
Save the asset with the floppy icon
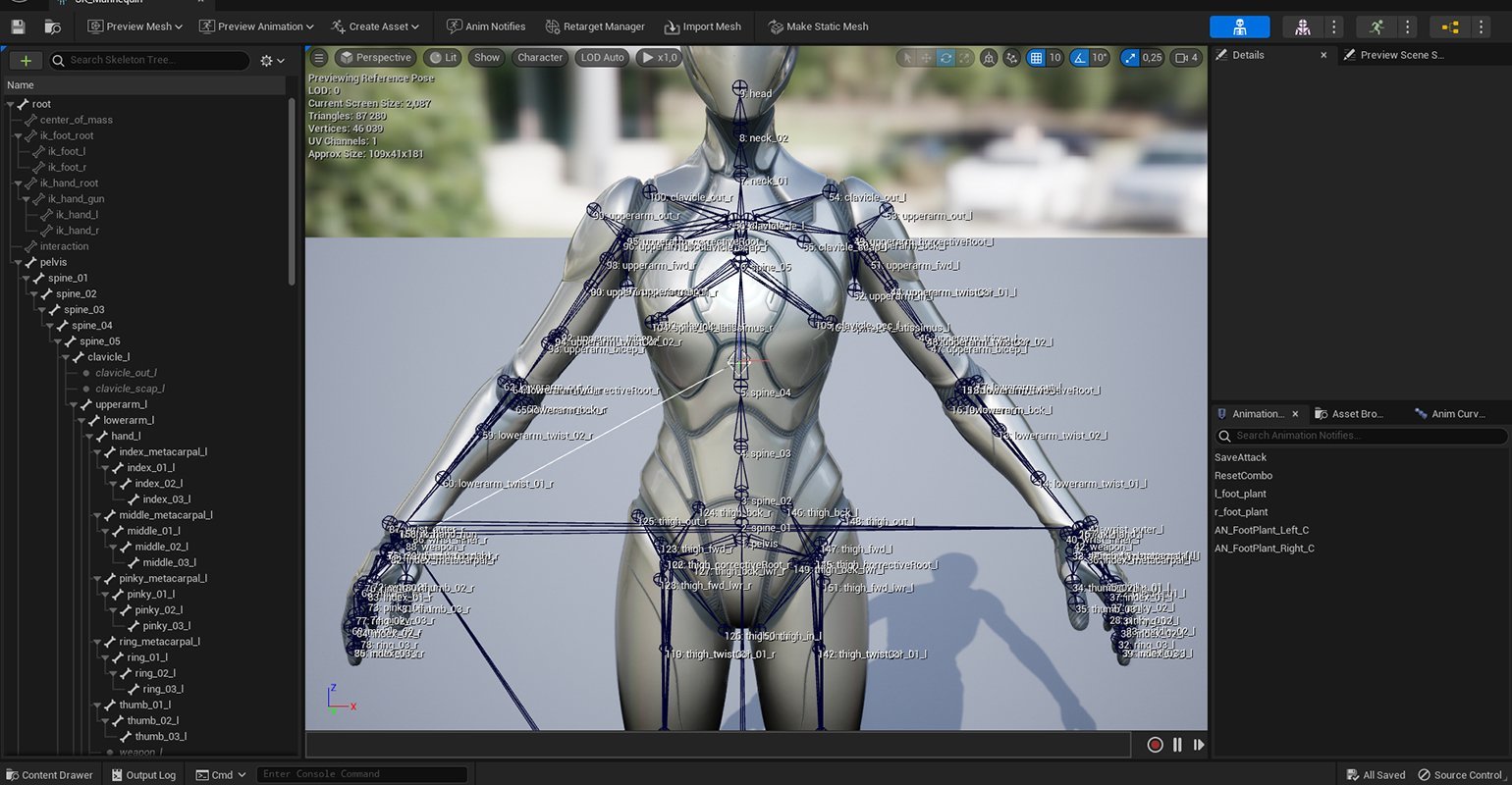point(18,26)
